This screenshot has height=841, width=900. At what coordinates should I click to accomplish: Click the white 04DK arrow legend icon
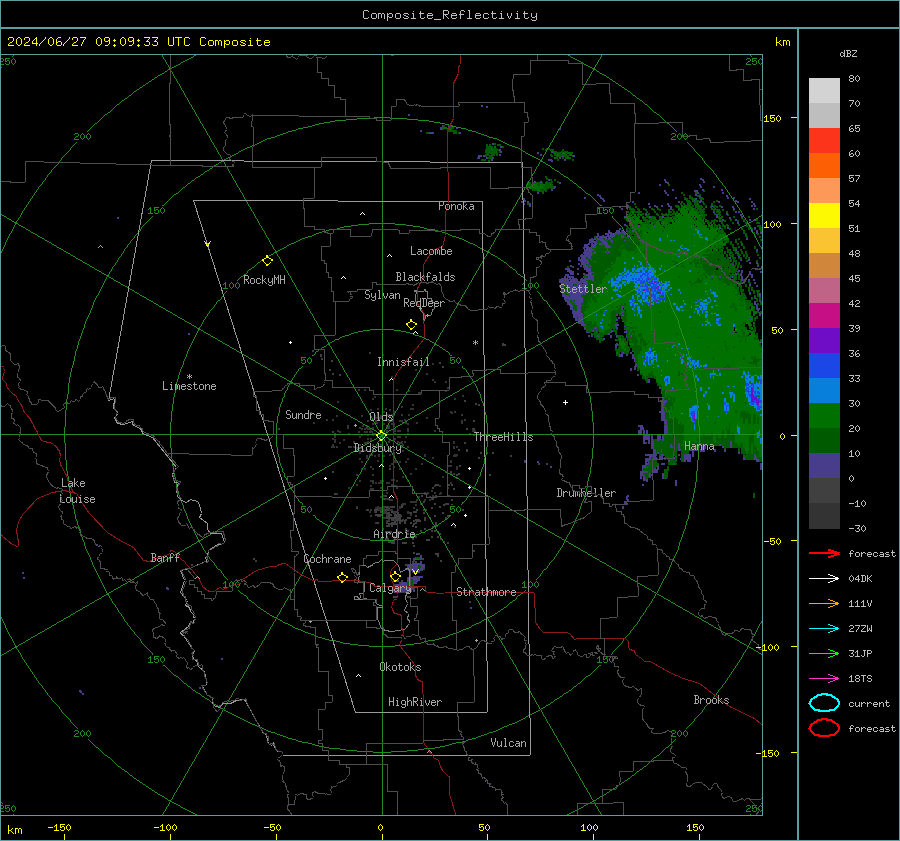click(824, 579)
